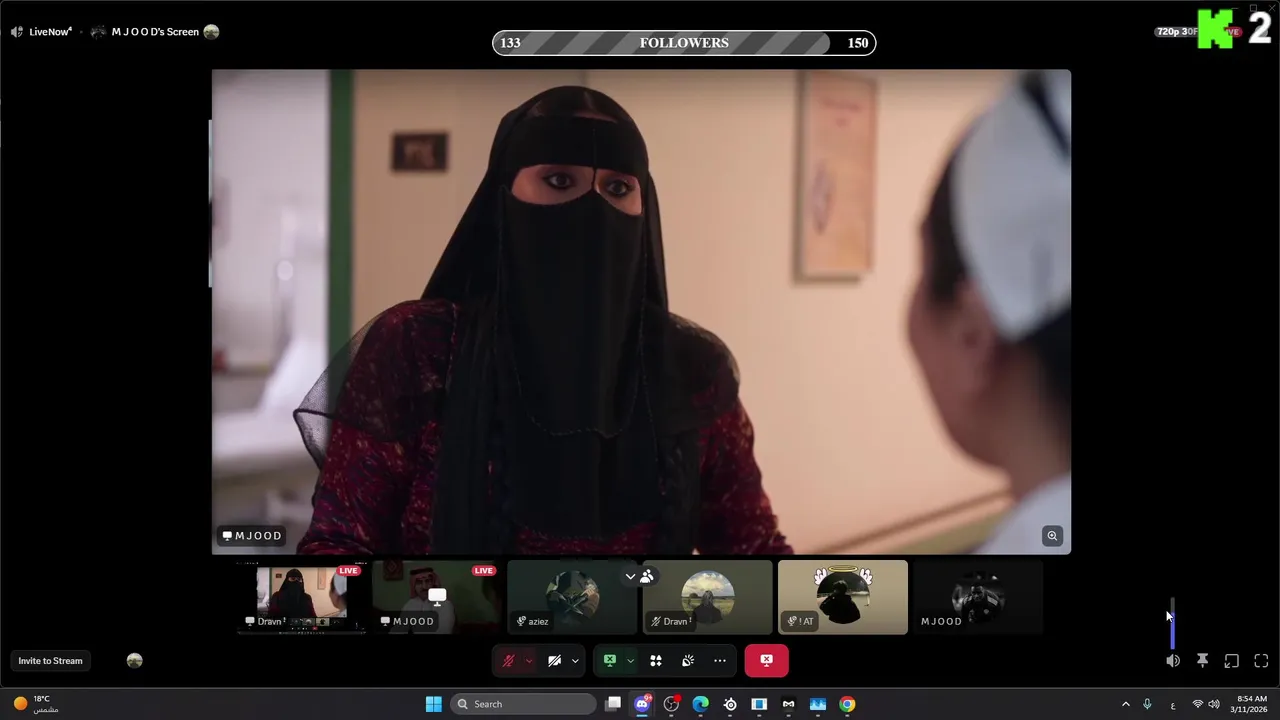Open OBS Studio from taskbar
The width and height of the screenshot is (1280, 720).
click(x=672, y=704)
